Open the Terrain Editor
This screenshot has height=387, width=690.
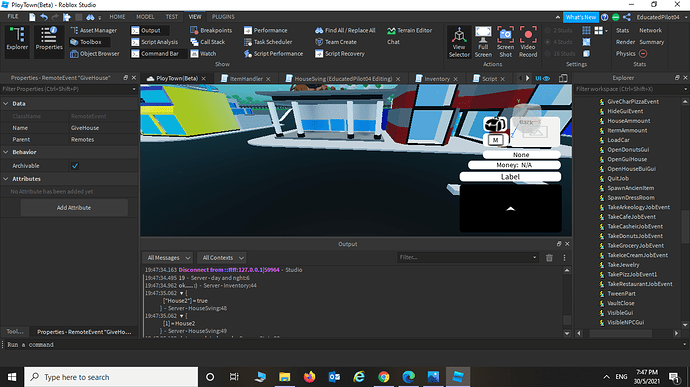coord(409,30)
